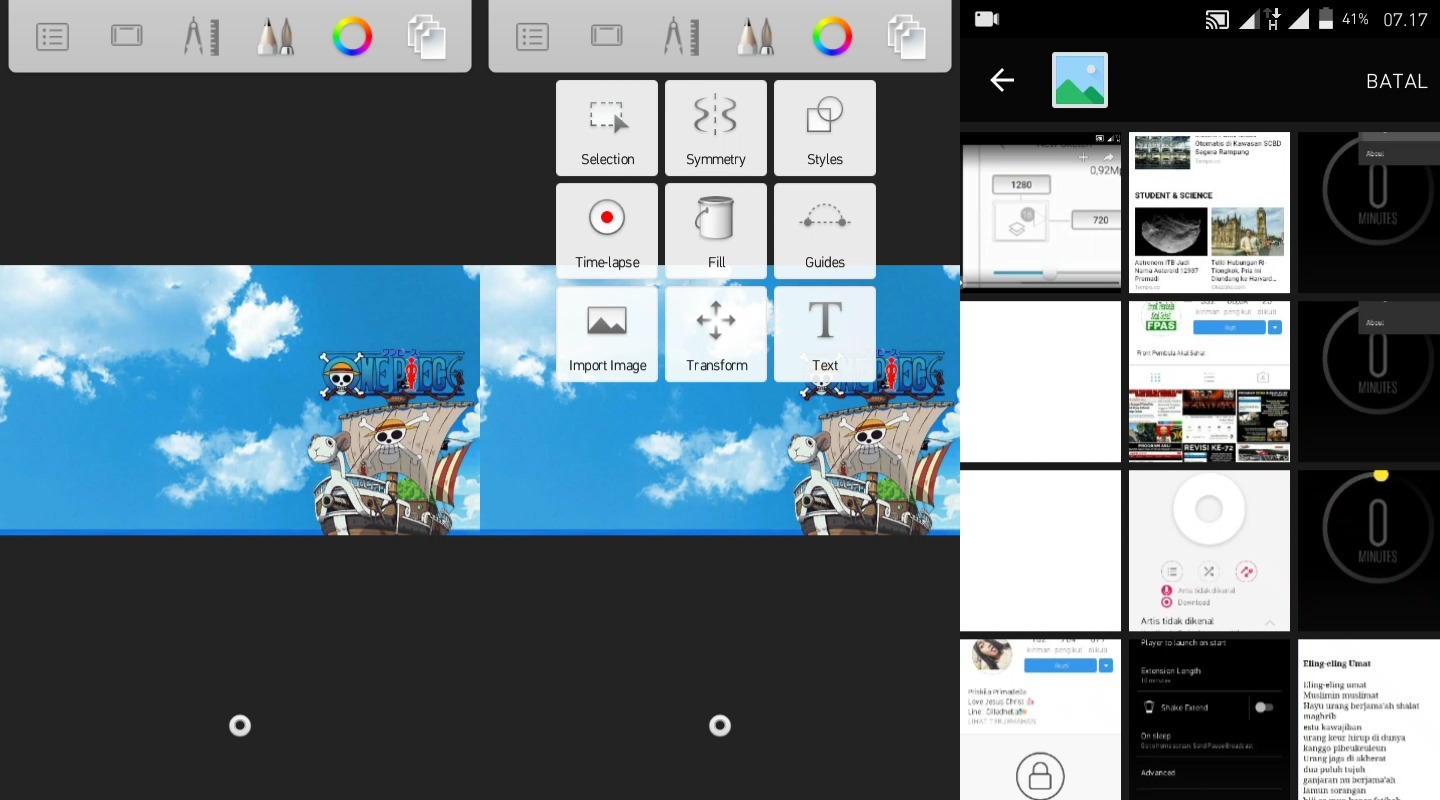Tap the video camera icon in the status bar

(x=987, y=19)
